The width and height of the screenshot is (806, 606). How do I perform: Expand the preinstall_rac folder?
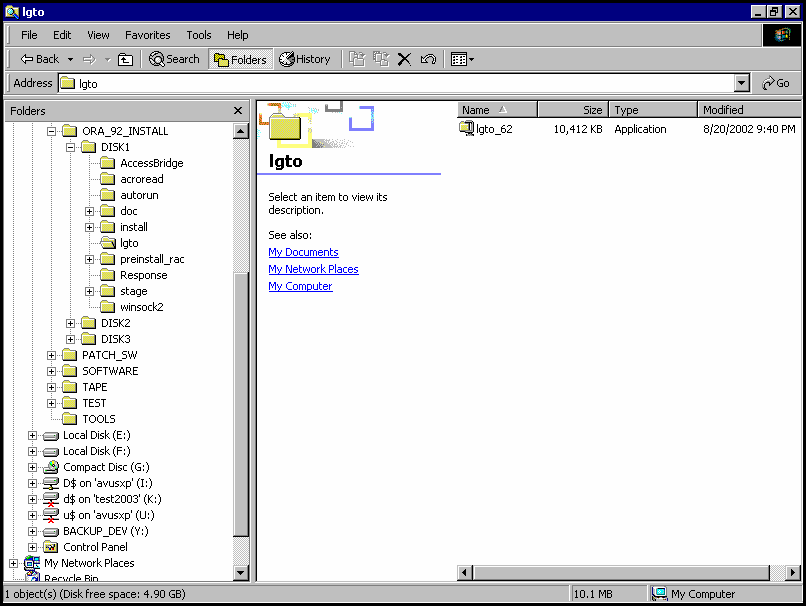pyautogui.click(x=89, y=260)
